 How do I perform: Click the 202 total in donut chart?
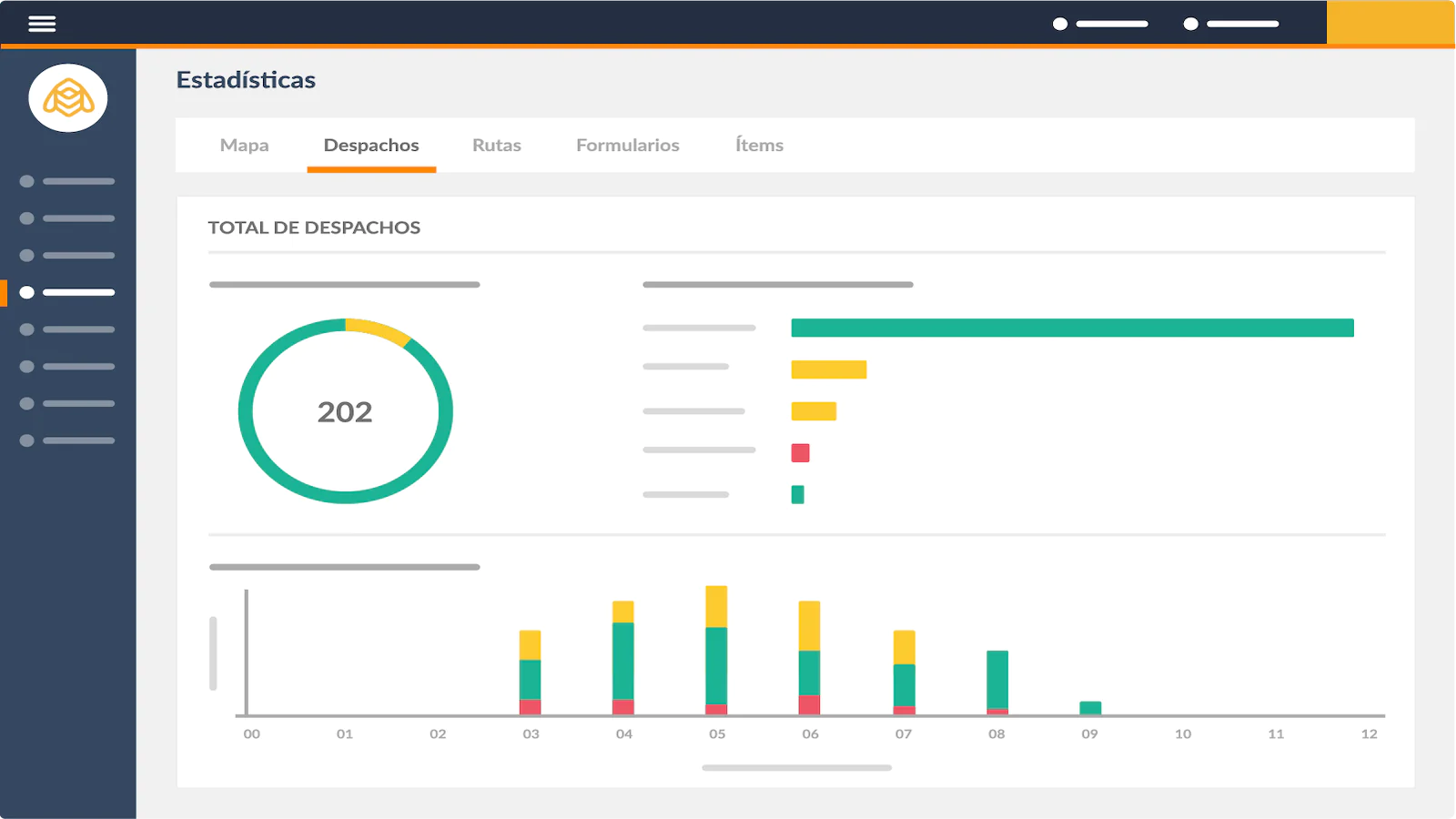[x=345, y=412]
